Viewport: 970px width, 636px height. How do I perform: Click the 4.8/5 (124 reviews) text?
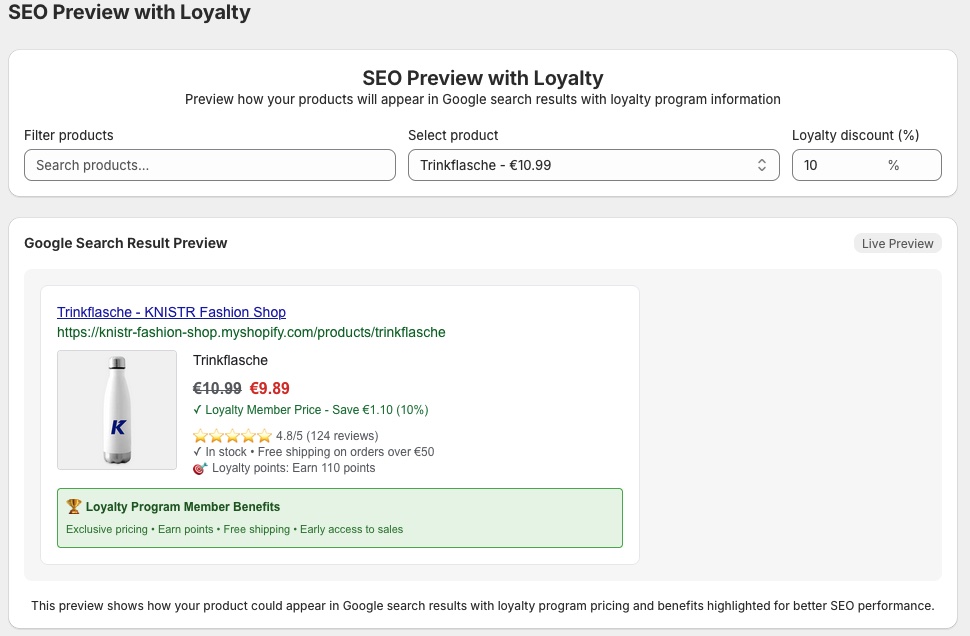[327, 436]
